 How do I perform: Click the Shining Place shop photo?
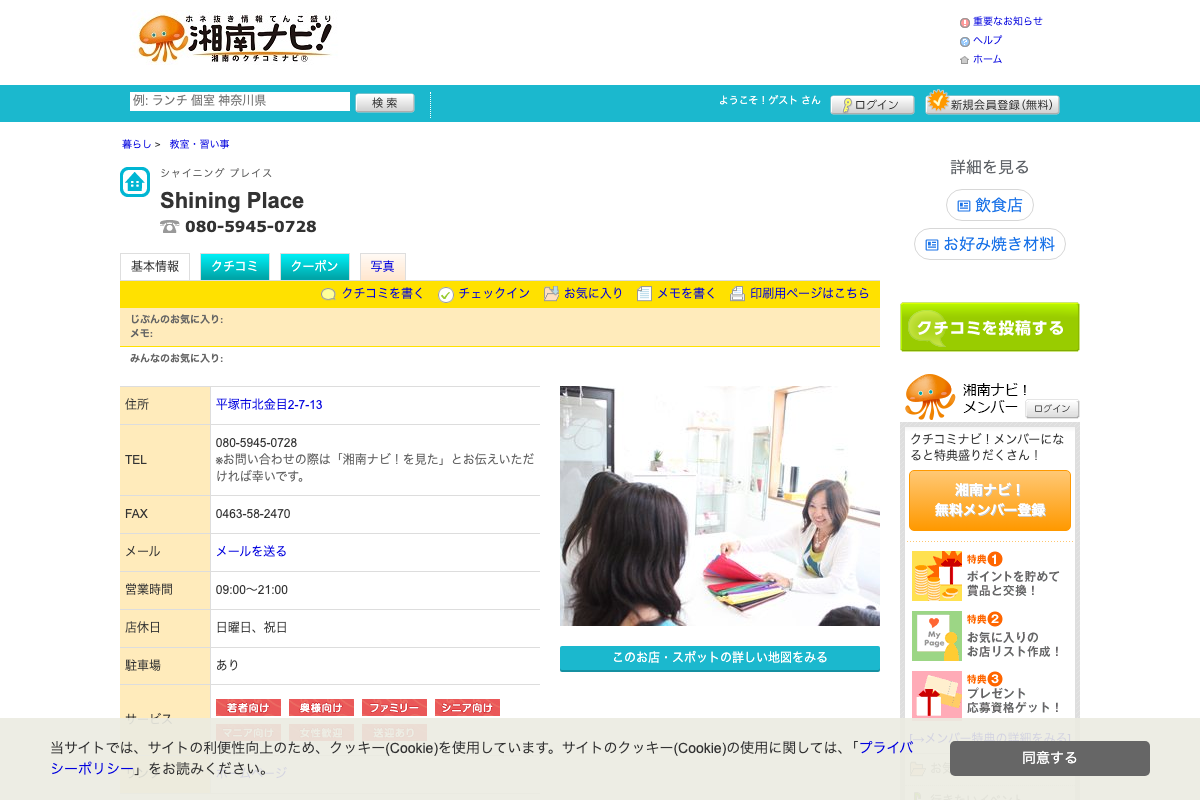tap(720, 506)
